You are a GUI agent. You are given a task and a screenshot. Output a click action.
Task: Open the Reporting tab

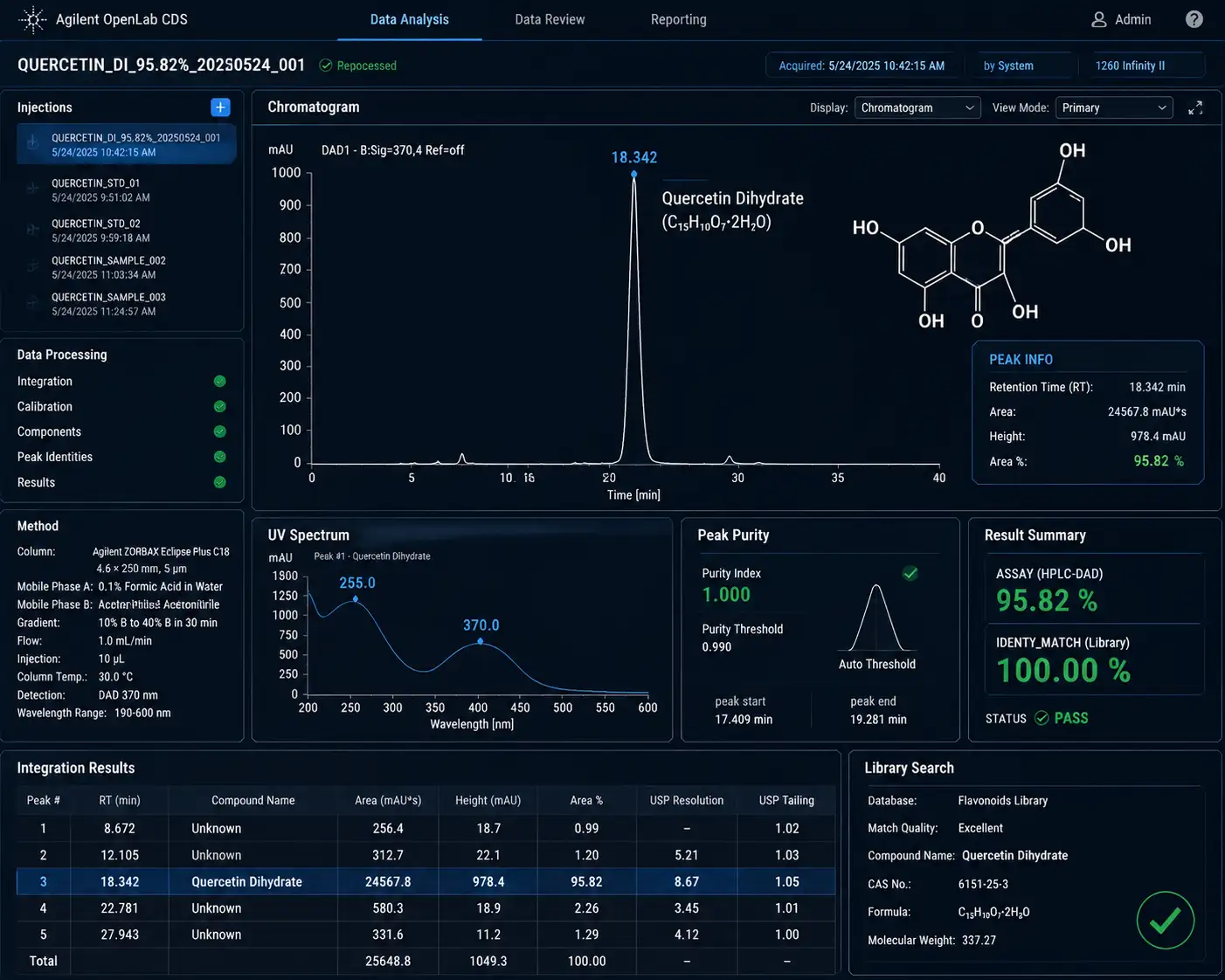click(678, 19)
